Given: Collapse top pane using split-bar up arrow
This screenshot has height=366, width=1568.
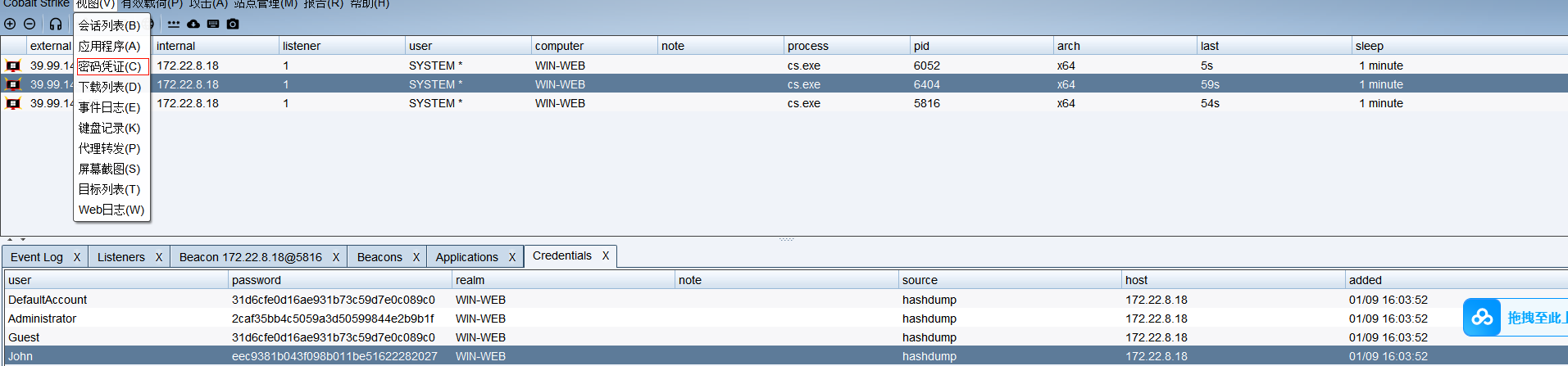Looking at the screenshot, I should coord(10,240).
